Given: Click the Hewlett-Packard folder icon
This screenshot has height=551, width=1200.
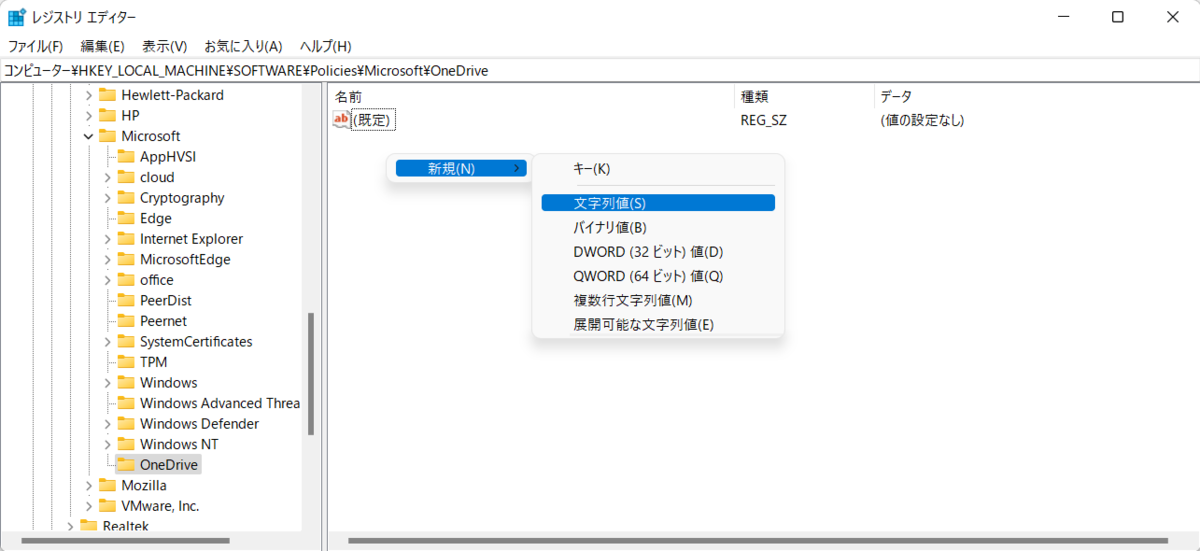Looking at the screenshot, I should 107,95.
